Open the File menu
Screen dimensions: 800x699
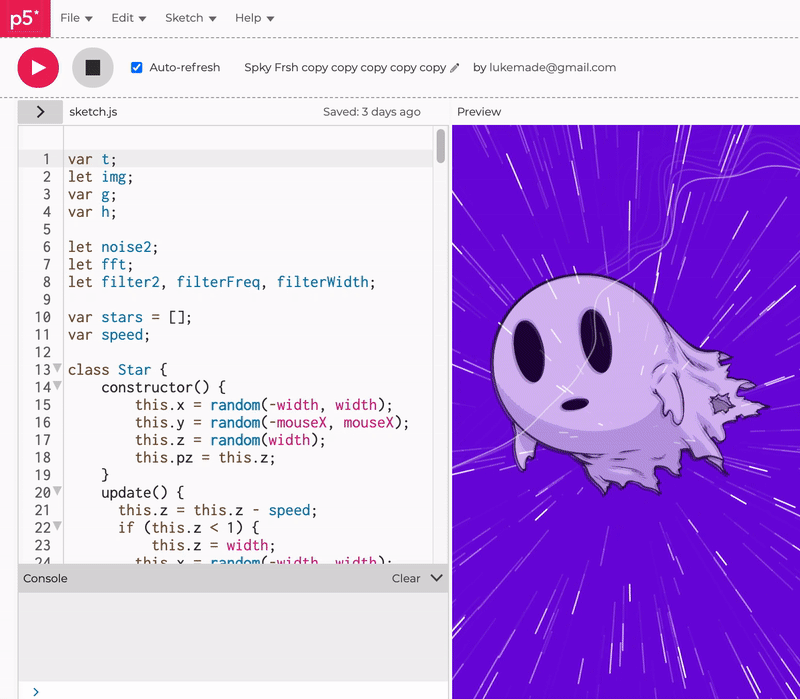tap(76, 18)
